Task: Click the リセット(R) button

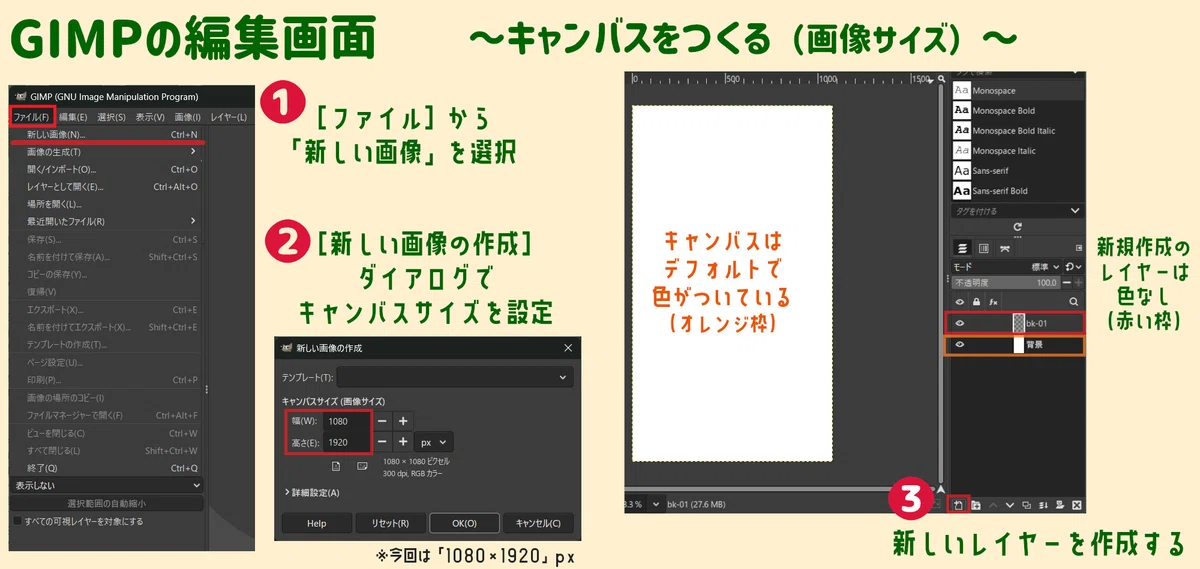Action: 390,523
